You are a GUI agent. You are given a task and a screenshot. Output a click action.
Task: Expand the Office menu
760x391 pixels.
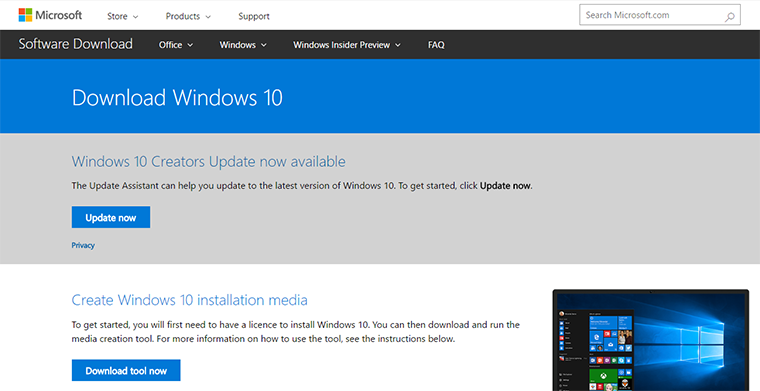176,45
